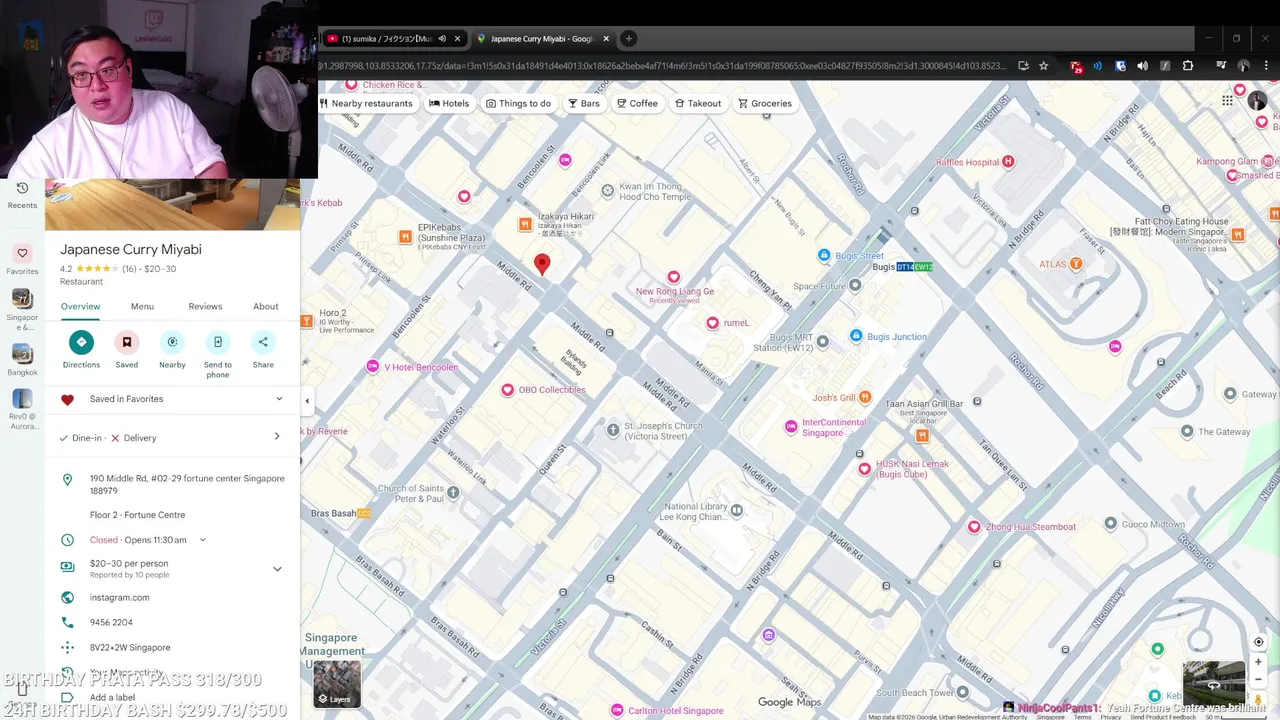Click Add a label
This screenshot has height=720, width=1280.
pyautogui.click(x=112, y=697)
